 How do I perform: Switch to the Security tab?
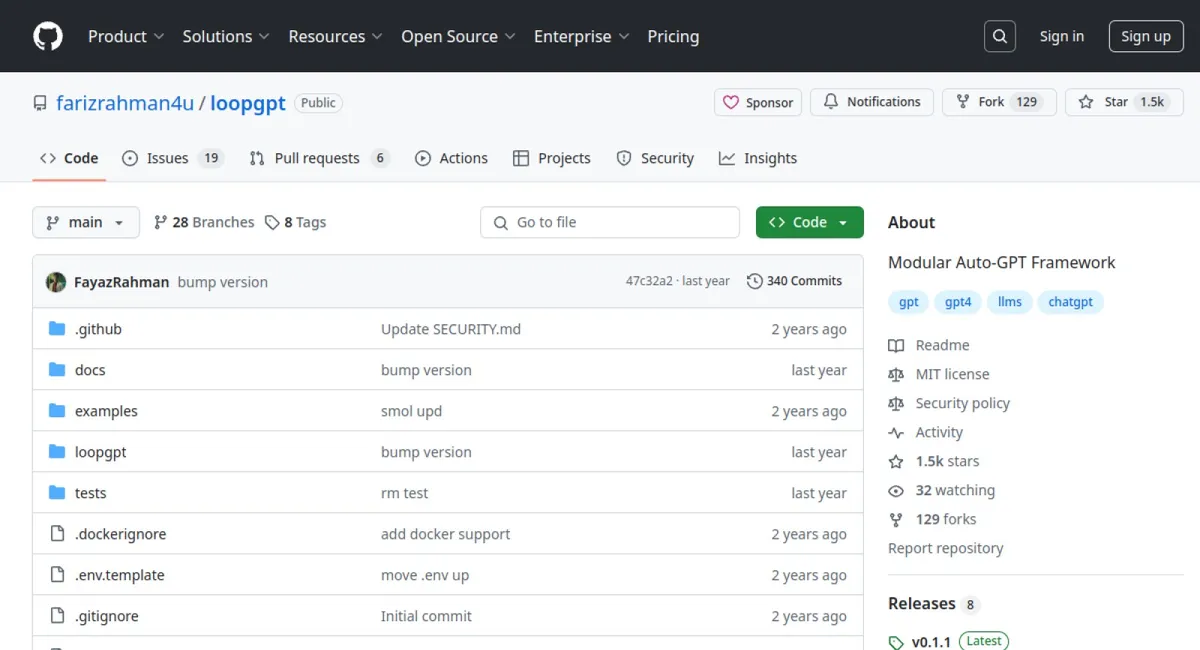pos(655,158)
